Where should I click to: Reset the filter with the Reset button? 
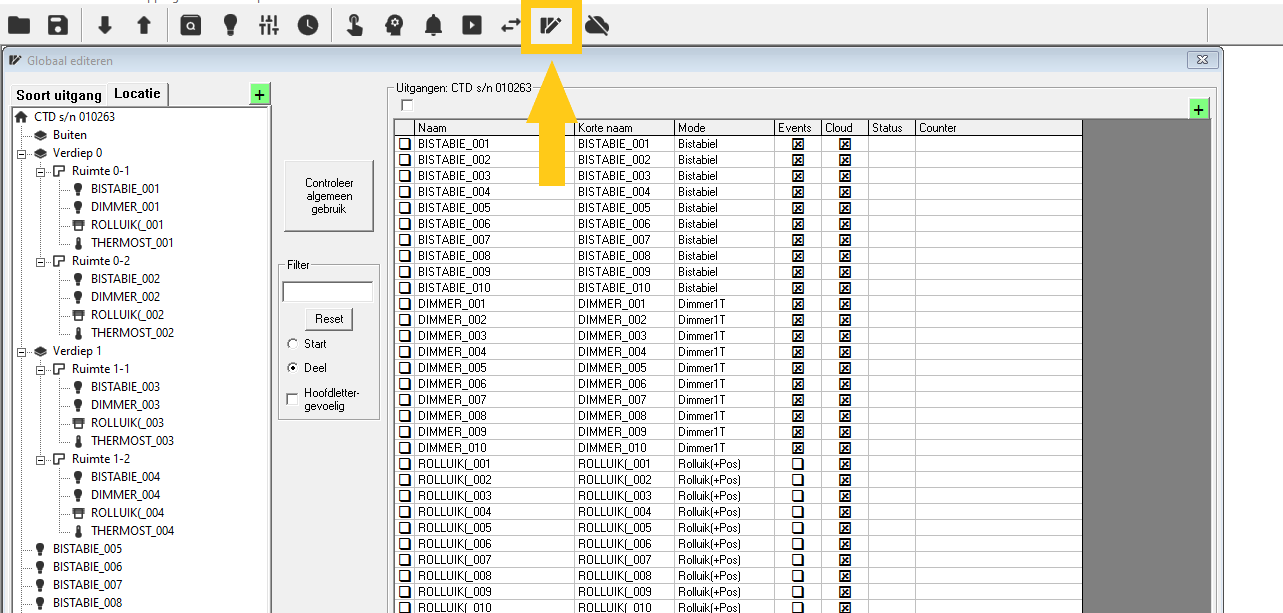coord(329,319)
